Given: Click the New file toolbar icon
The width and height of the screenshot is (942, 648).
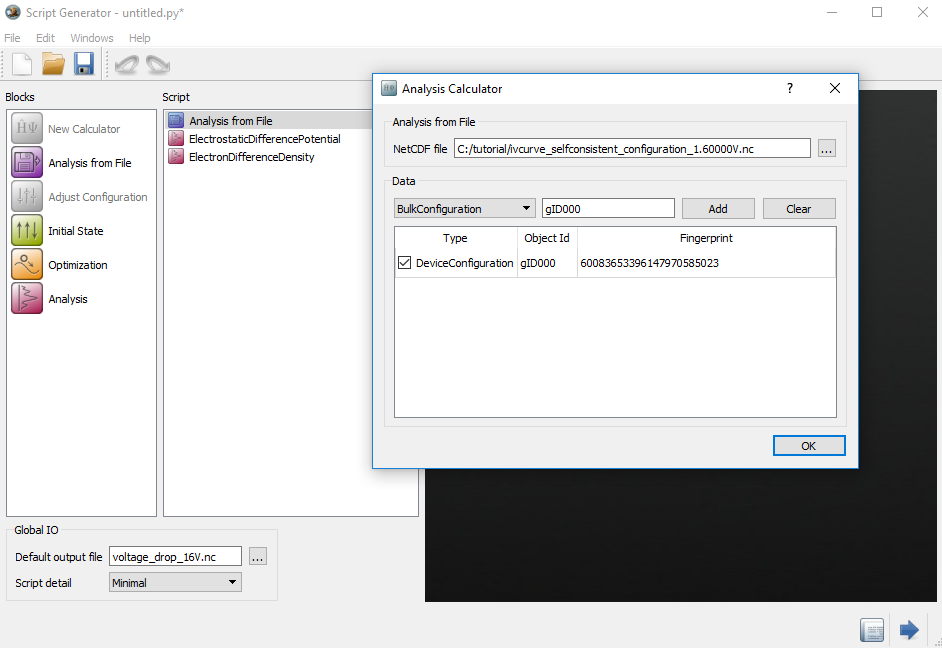Looking at the screenshot, I should coord(22,64).
